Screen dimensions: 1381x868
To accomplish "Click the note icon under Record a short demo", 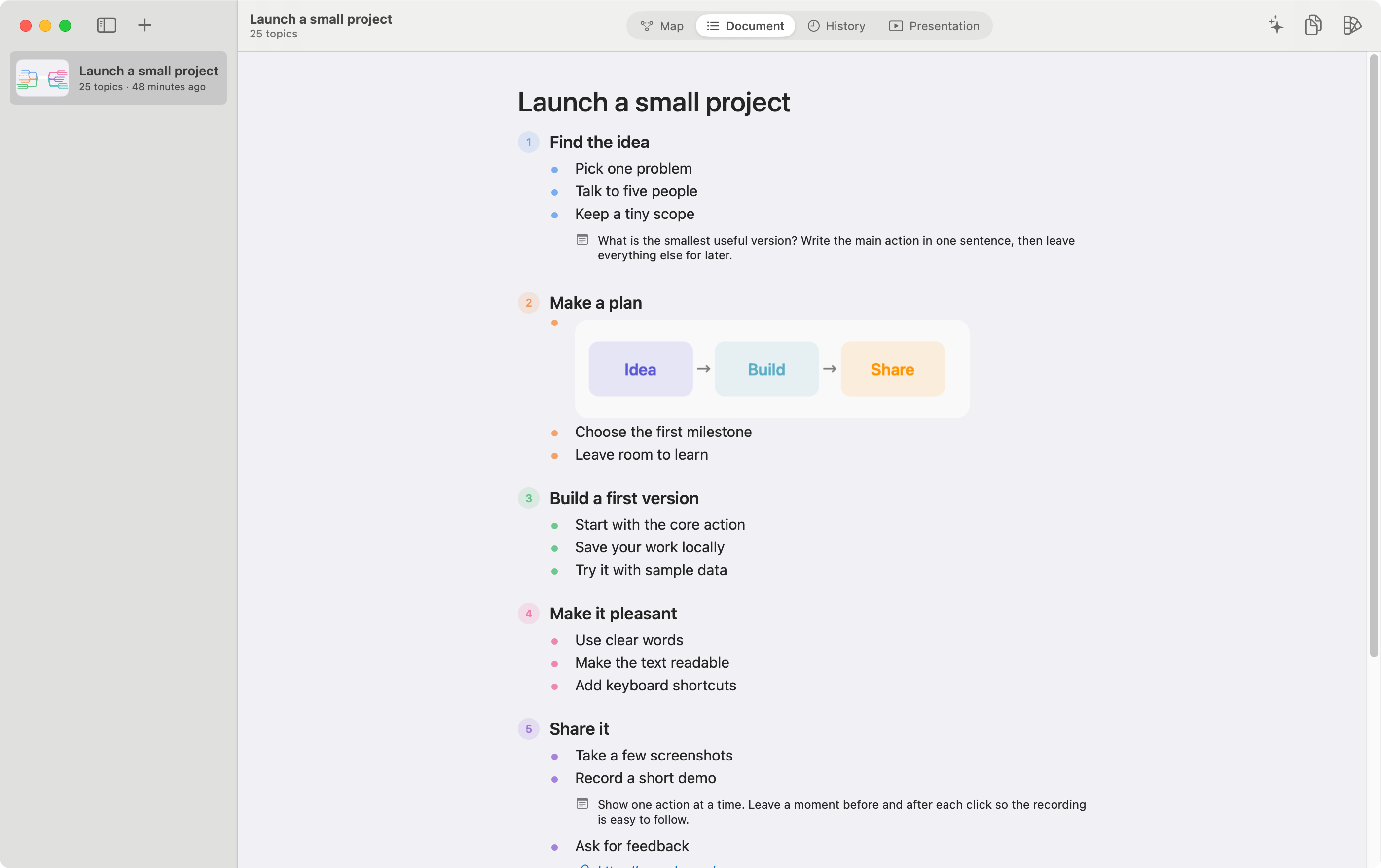I will coord(582,804).
